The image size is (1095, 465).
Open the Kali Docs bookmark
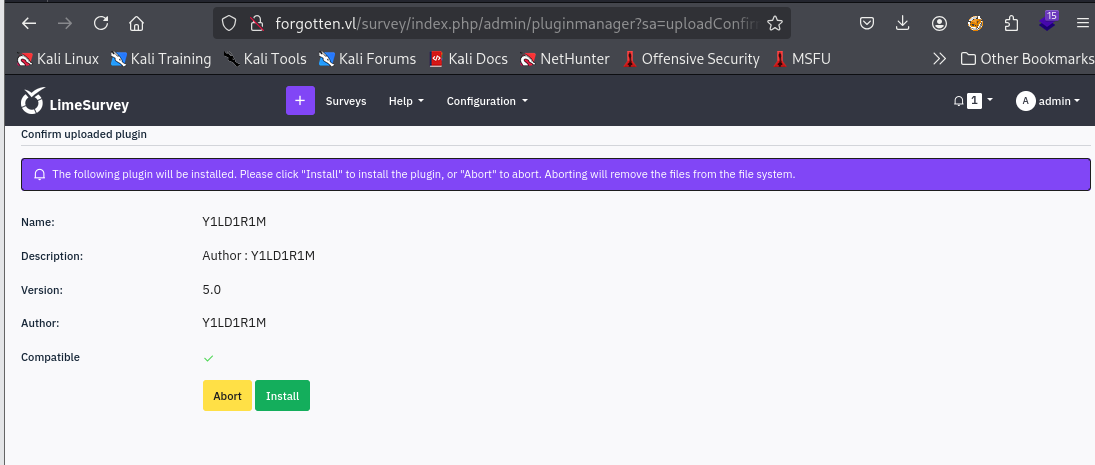coord(468,59)
